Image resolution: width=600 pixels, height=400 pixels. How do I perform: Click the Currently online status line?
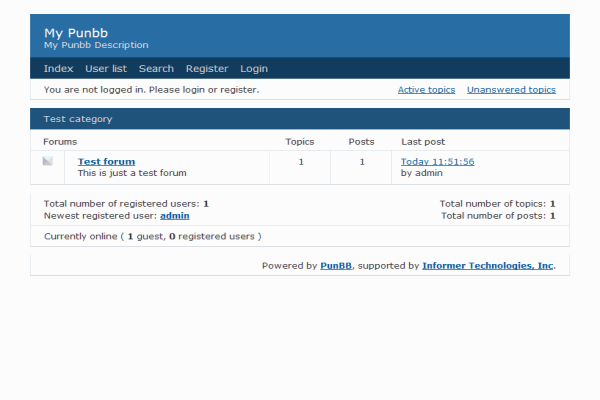click(153, 237)
